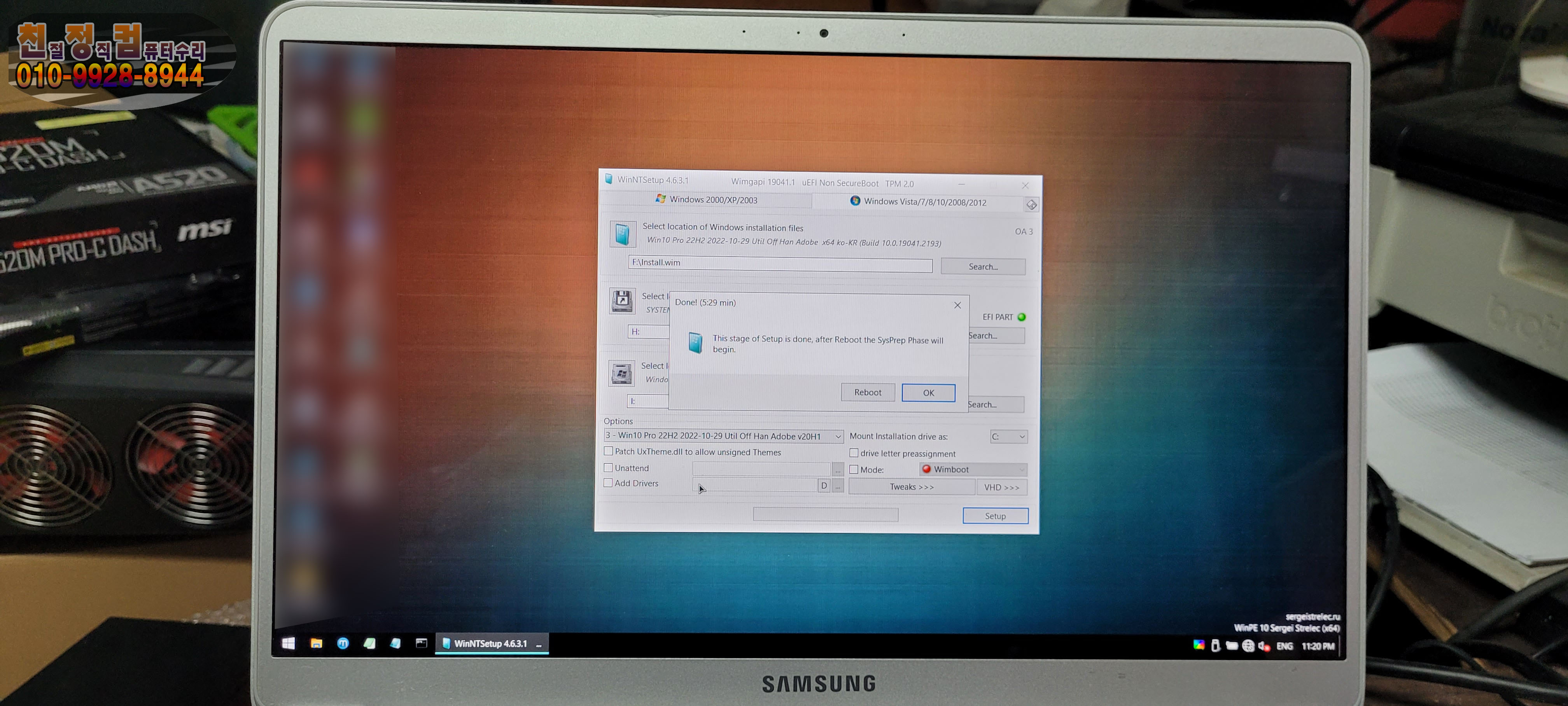The image size is (1568, 706).
Task: Click the Windows installation files icon
Action: (622, 234)
